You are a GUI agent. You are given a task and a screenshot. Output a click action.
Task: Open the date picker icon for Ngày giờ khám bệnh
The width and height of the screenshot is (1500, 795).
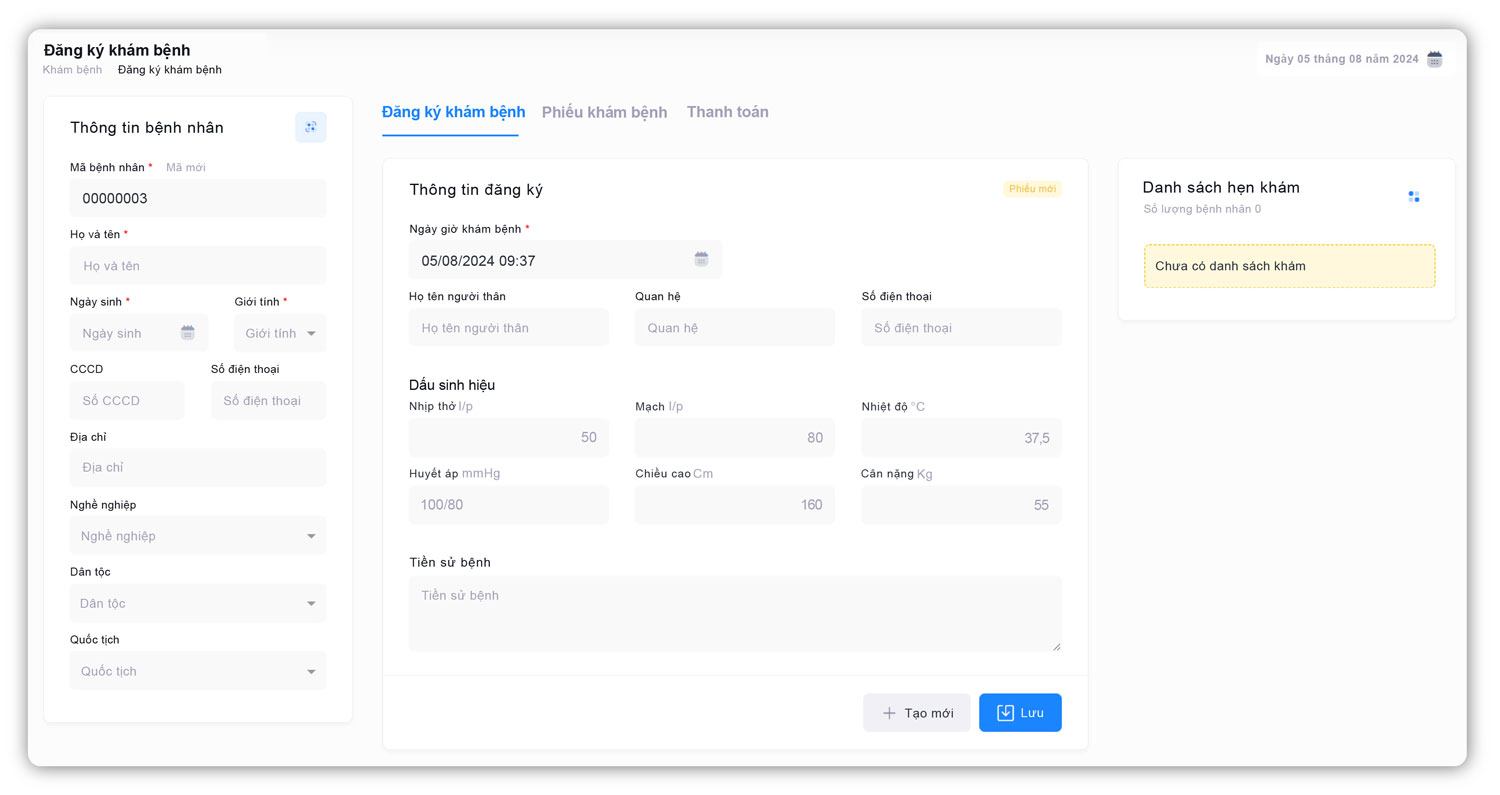(701, 260)
